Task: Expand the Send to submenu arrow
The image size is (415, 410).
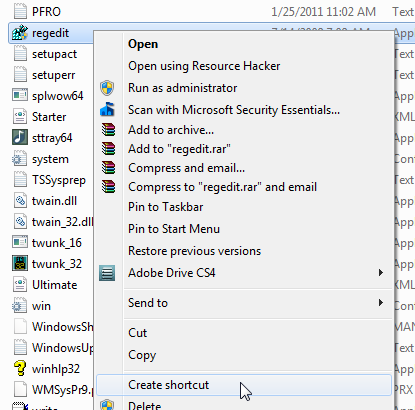Action: pos(381,303)
